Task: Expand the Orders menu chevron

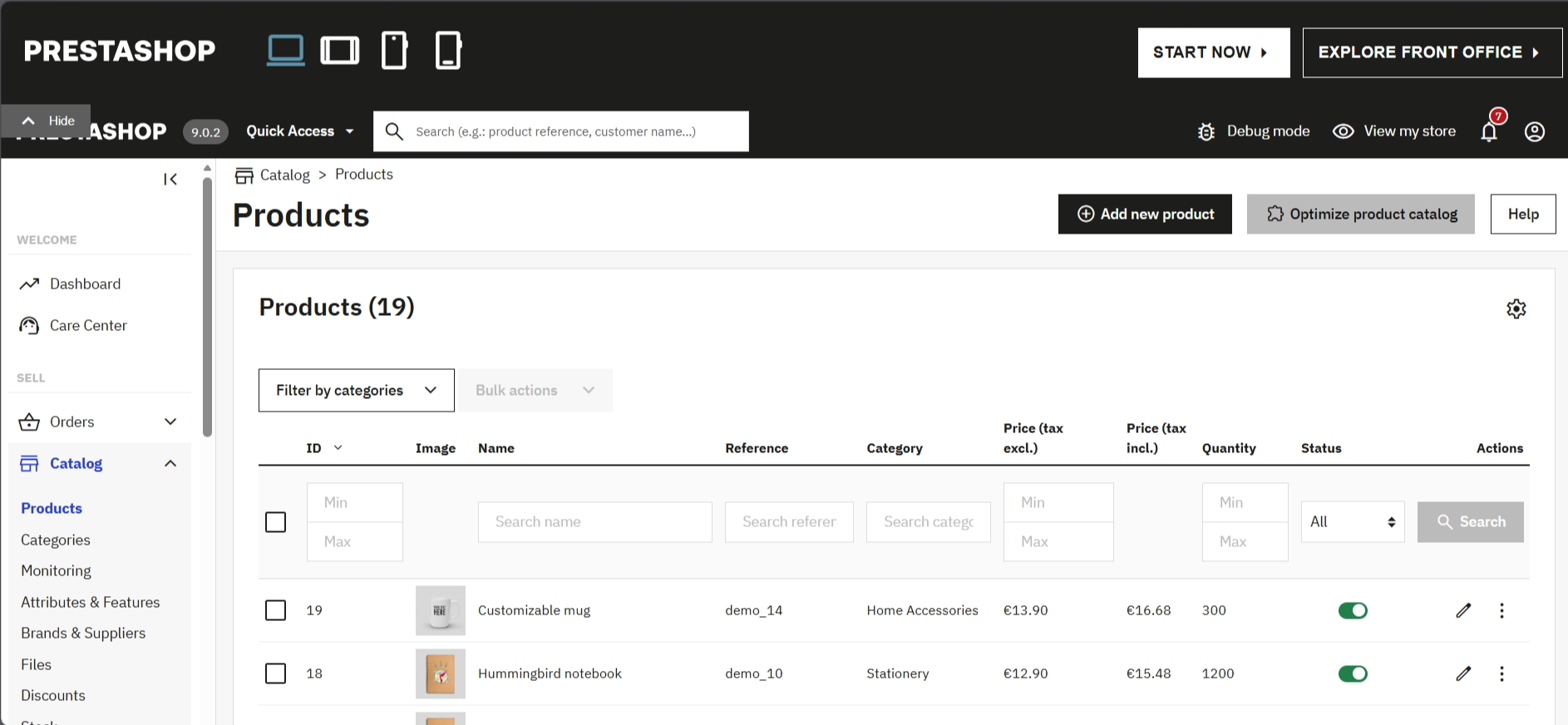Action: [x=170, y=422]
